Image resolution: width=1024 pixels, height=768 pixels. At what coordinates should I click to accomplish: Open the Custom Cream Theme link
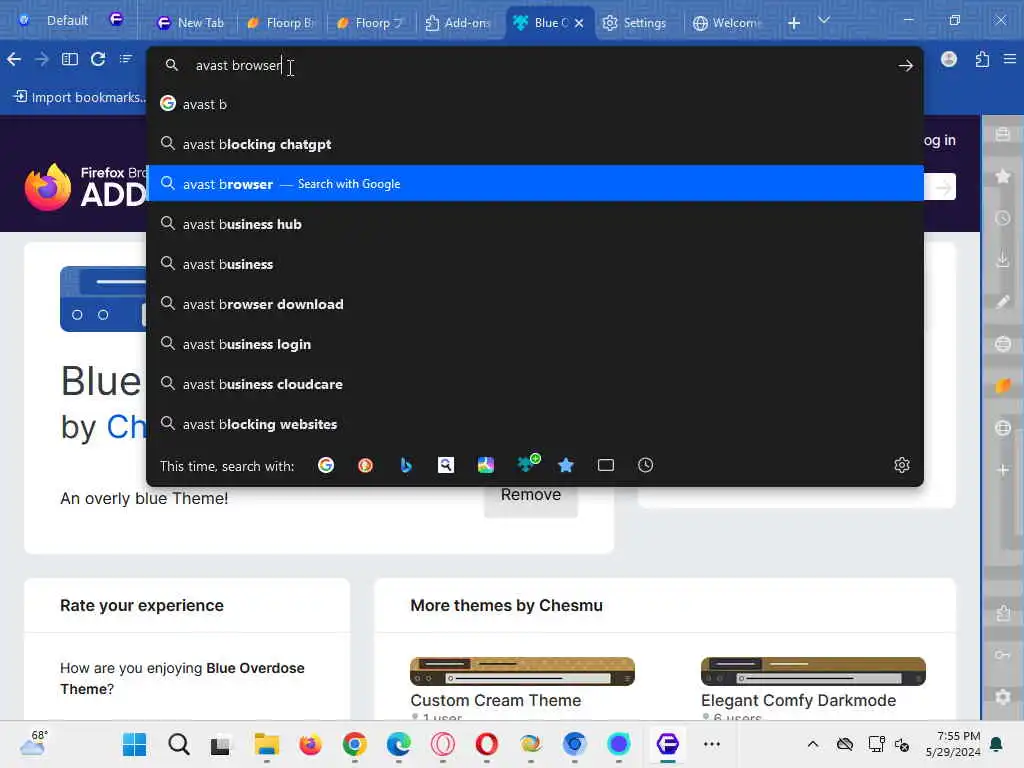click(496, 700)
